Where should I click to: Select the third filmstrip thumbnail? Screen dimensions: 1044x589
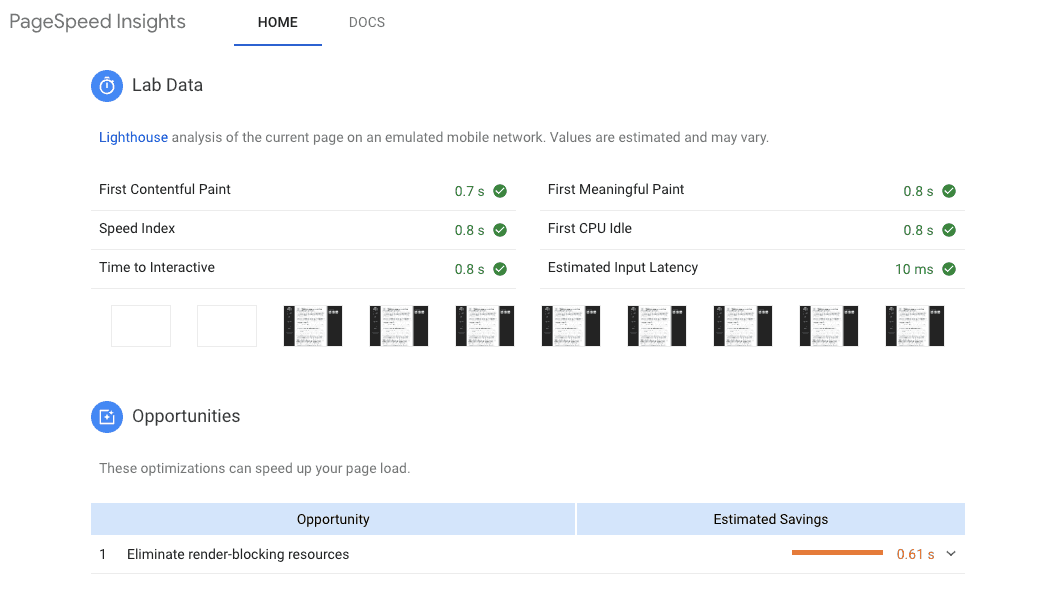coord(313,326)
